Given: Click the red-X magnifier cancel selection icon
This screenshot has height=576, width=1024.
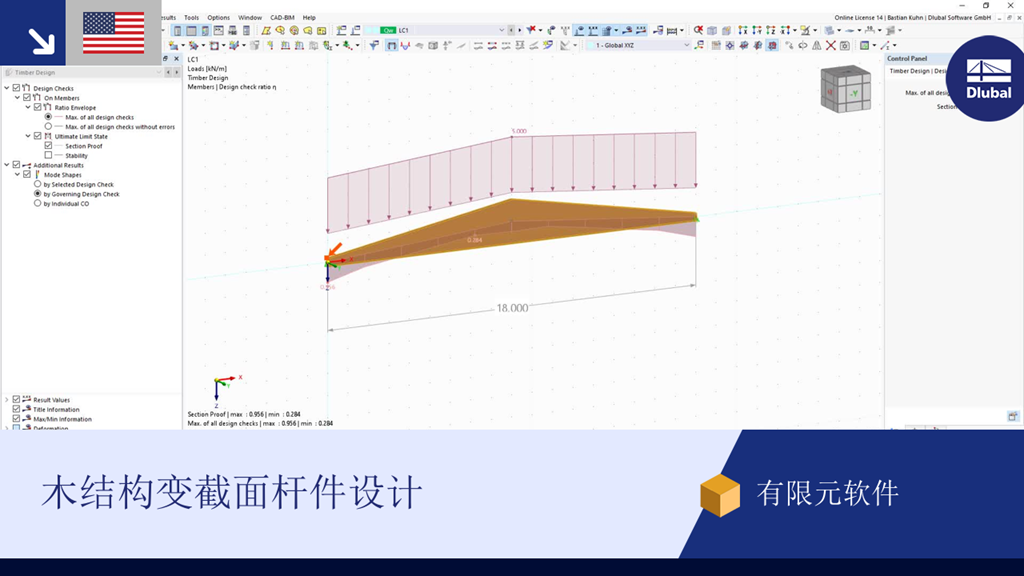Looking at the screenshot, I should (698, 30).
